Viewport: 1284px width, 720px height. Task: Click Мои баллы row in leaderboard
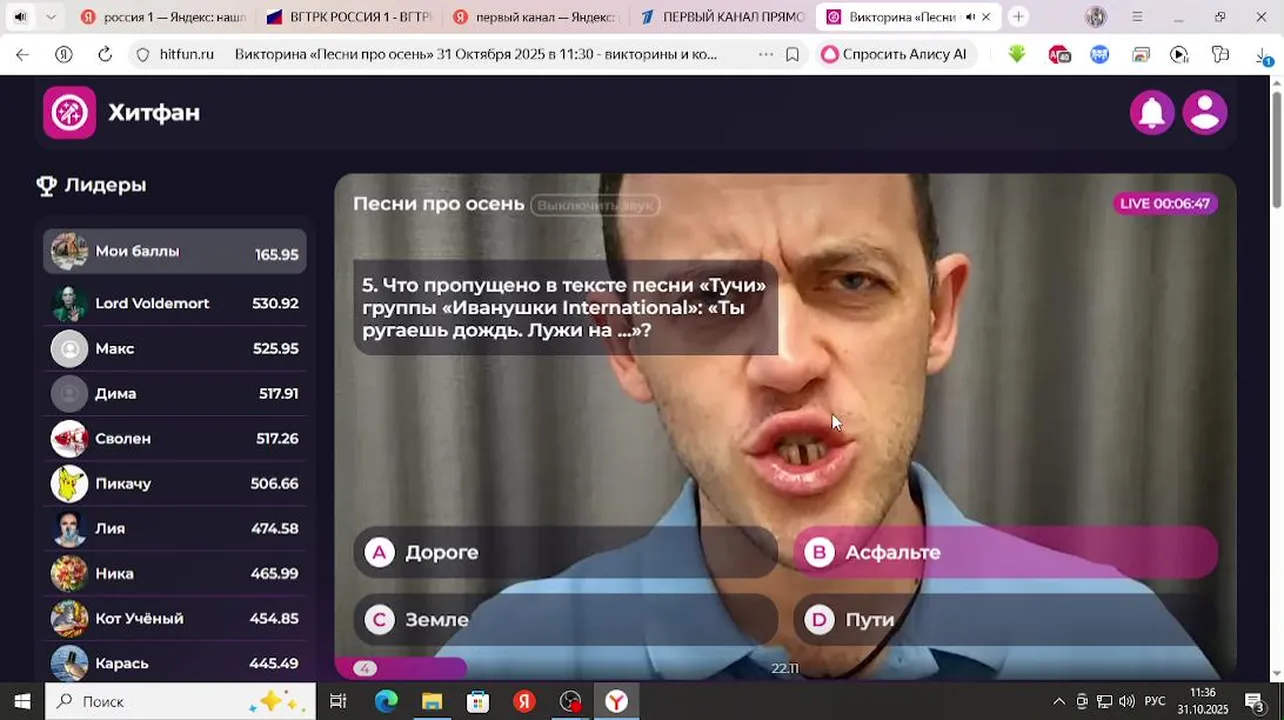coord(175,252)
